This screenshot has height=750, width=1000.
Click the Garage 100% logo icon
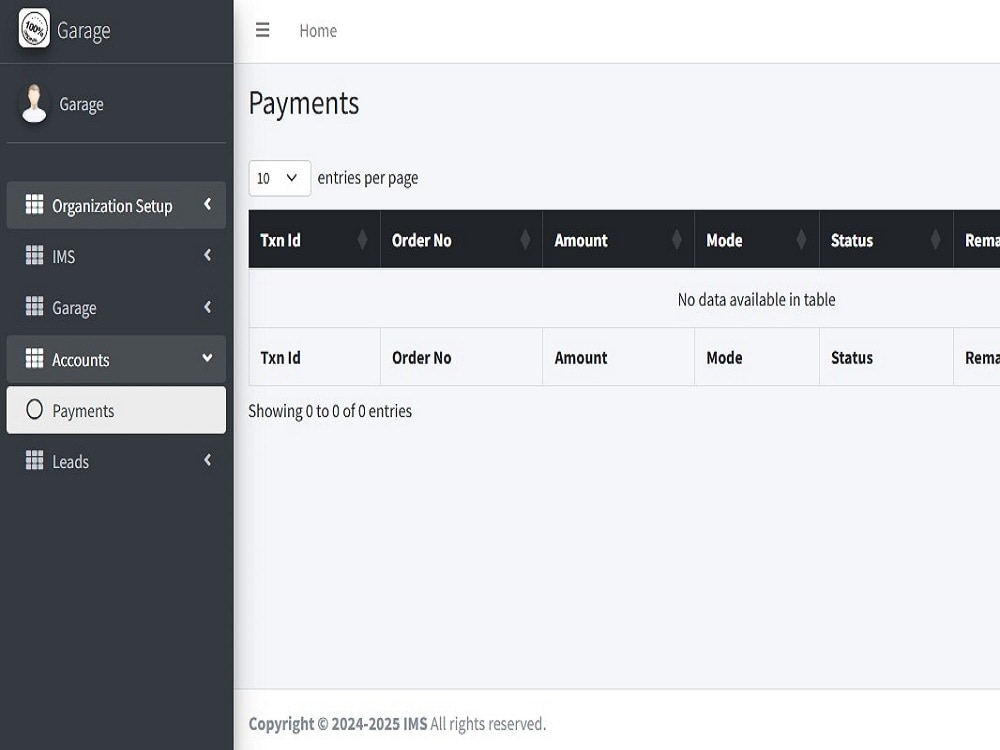point(34,28)
